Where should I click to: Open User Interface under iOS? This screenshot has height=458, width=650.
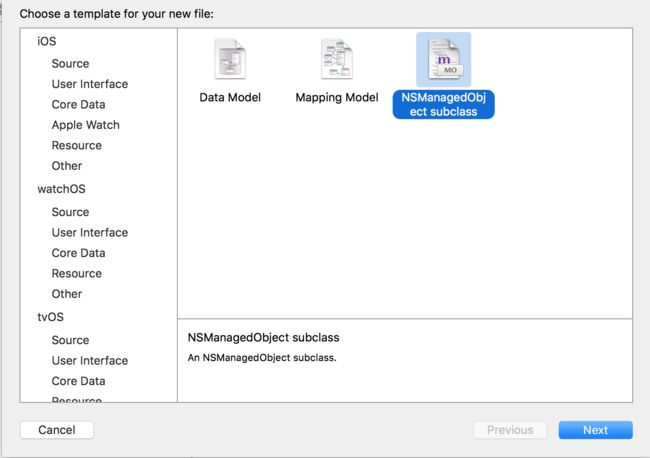(x=90, y=84)
